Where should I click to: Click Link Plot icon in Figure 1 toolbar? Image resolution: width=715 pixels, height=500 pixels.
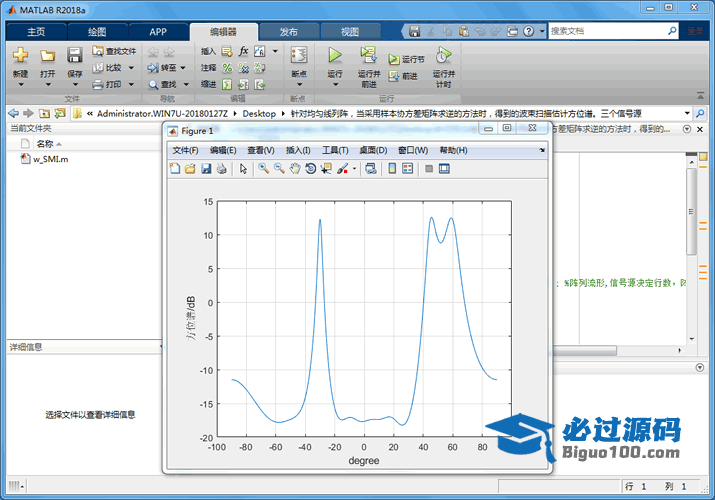pos(371,169)
